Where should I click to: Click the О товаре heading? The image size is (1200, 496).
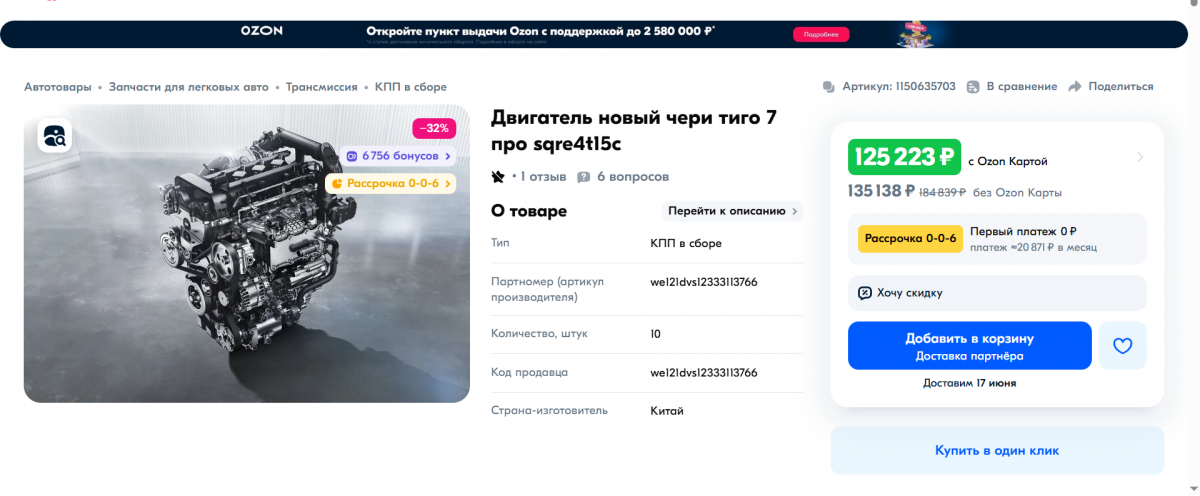click(529, 211)
